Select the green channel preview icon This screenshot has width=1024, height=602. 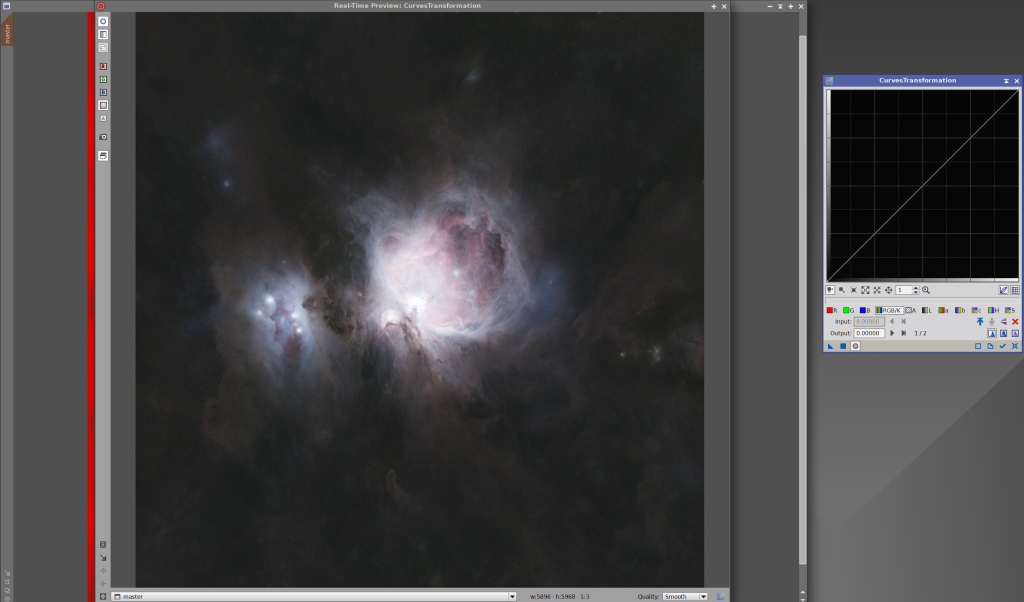103,79
